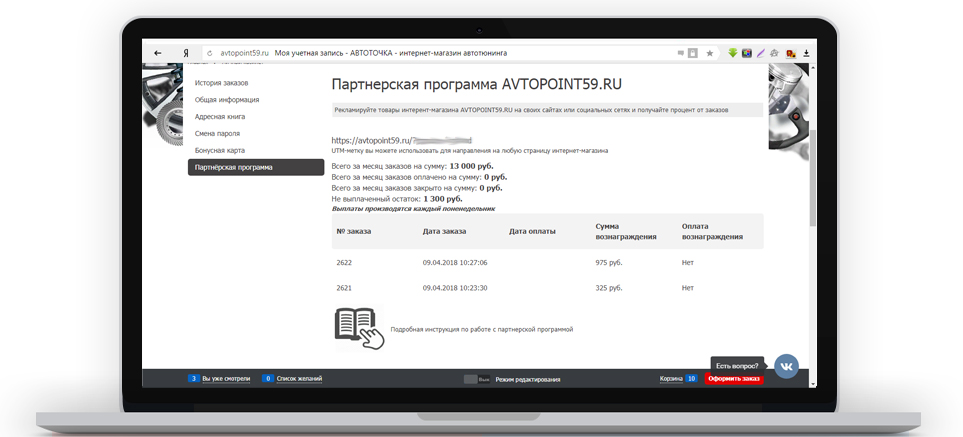Click the 13 000 руб. monthly total
The height and width of the screenshot is (437, 963).
(x=471, y=166)
